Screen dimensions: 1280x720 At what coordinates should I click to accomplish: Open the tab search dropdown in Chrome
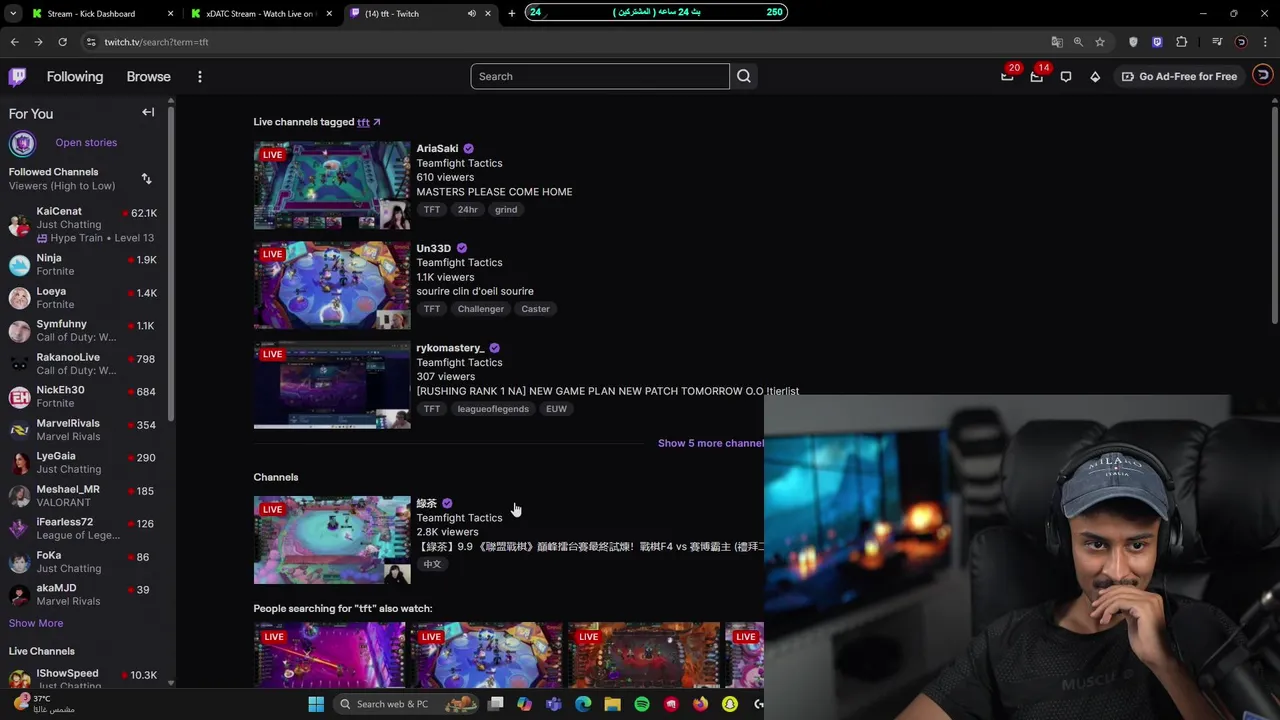(13, 14)
